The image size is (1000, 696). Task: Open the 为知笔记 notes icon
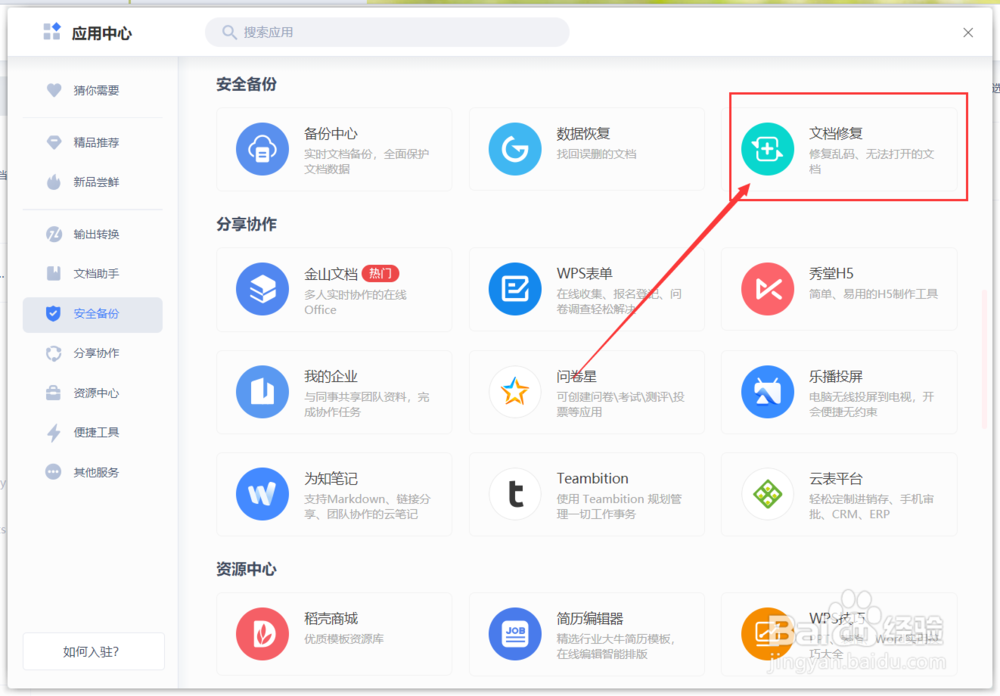click(262, 494)
